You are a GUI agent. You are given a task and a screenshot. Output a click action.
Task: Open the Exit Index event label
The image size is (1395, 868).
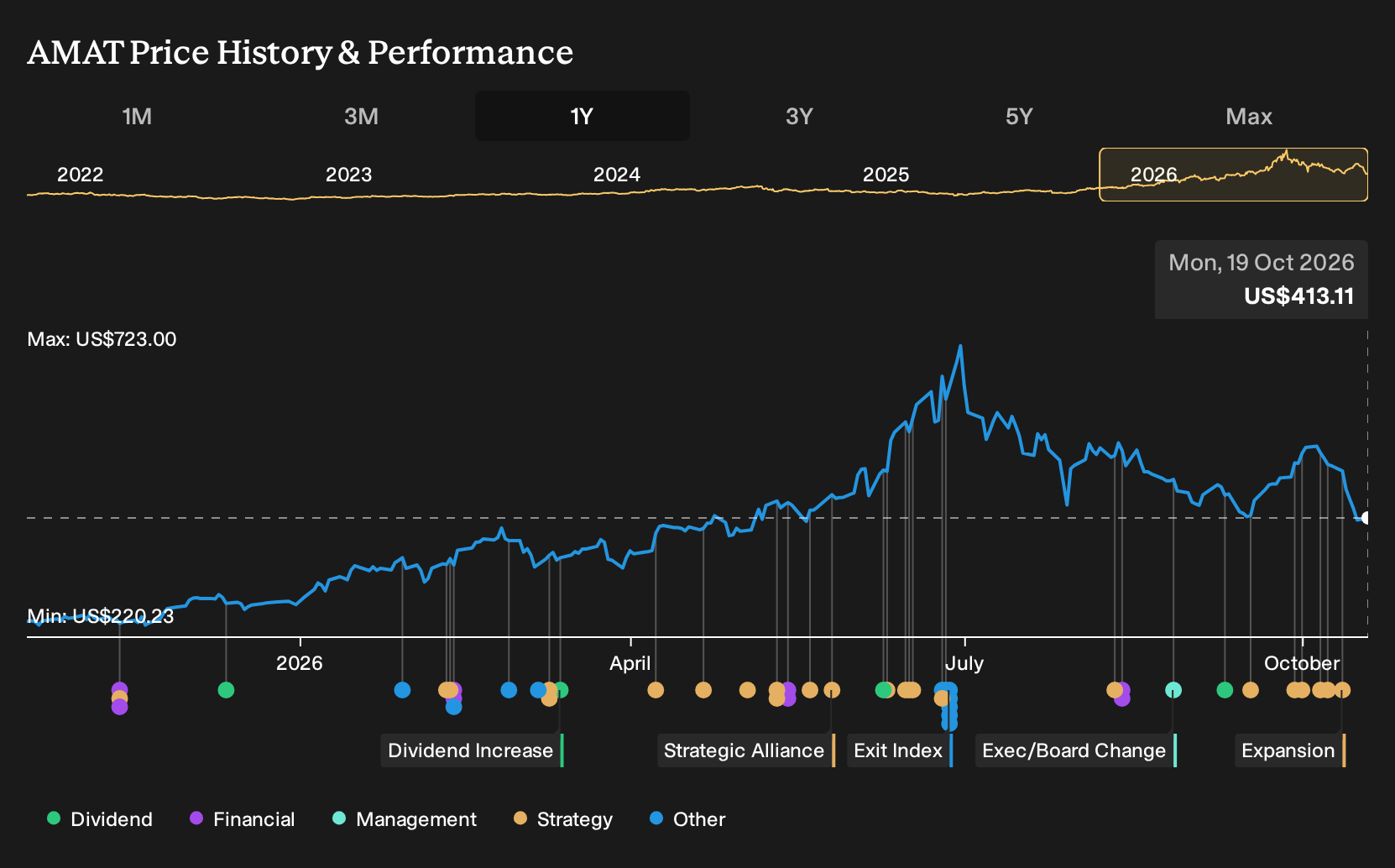pos(899,750)
